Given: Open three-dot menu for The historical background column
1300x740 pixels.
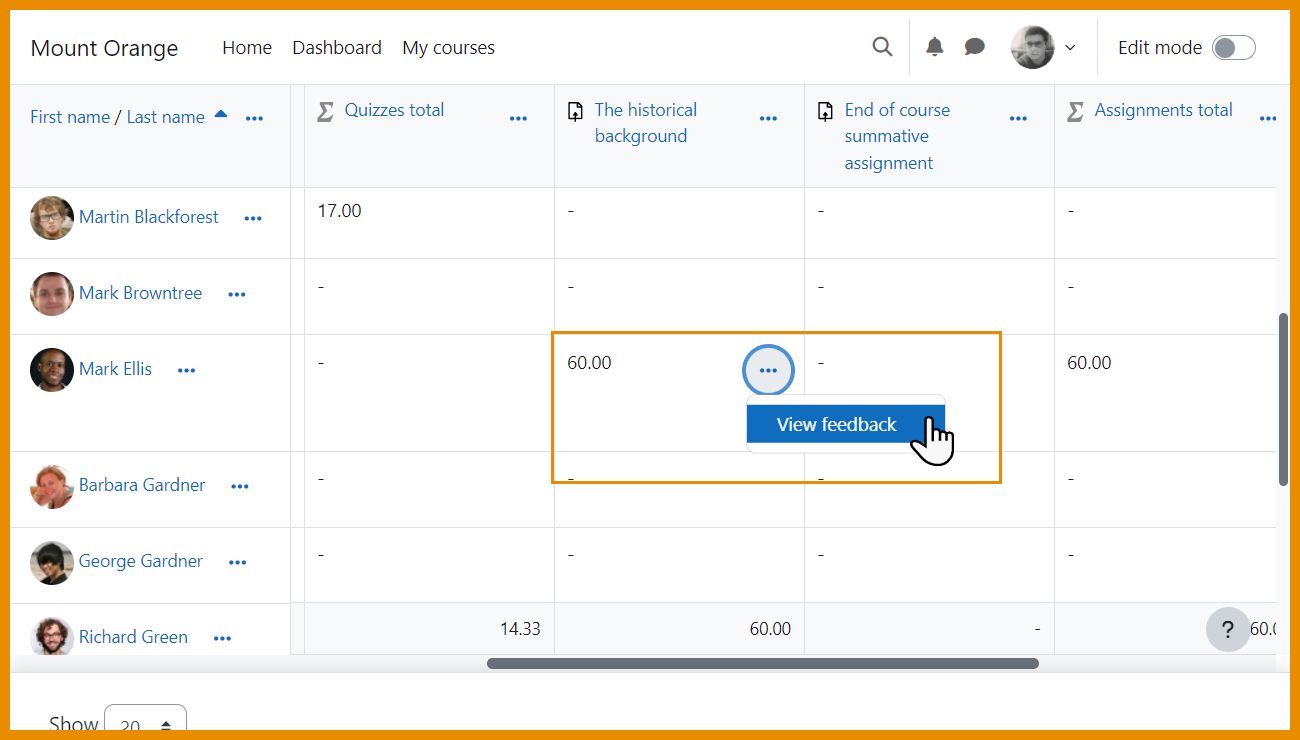Looking at the screenshot, I should pyautogui.click(x=768, y=118).
